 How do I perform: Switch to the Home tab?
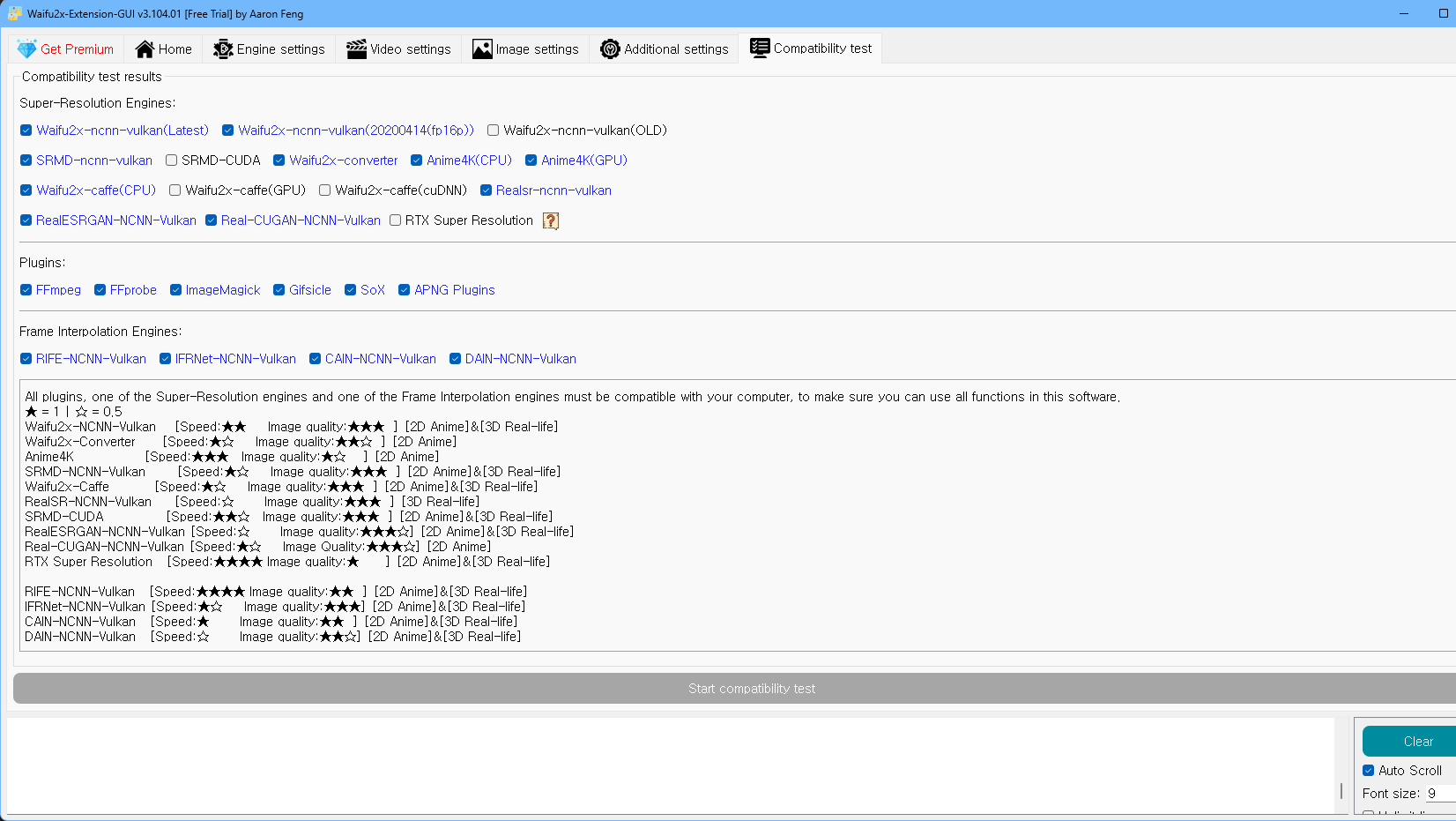coord(163,49)
